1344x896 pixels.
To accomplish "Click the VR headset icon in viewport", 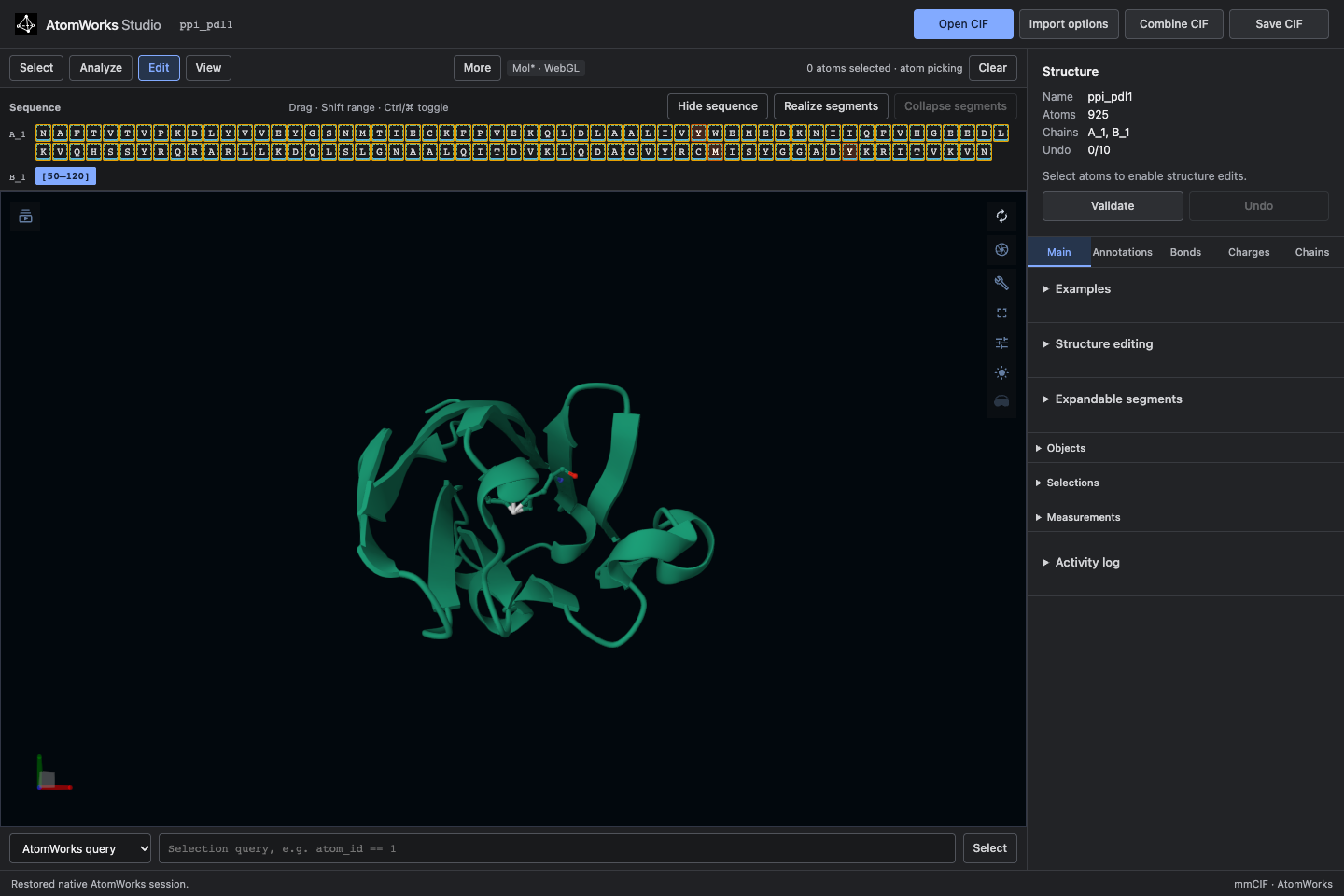I will click(x=1001, y=401).
